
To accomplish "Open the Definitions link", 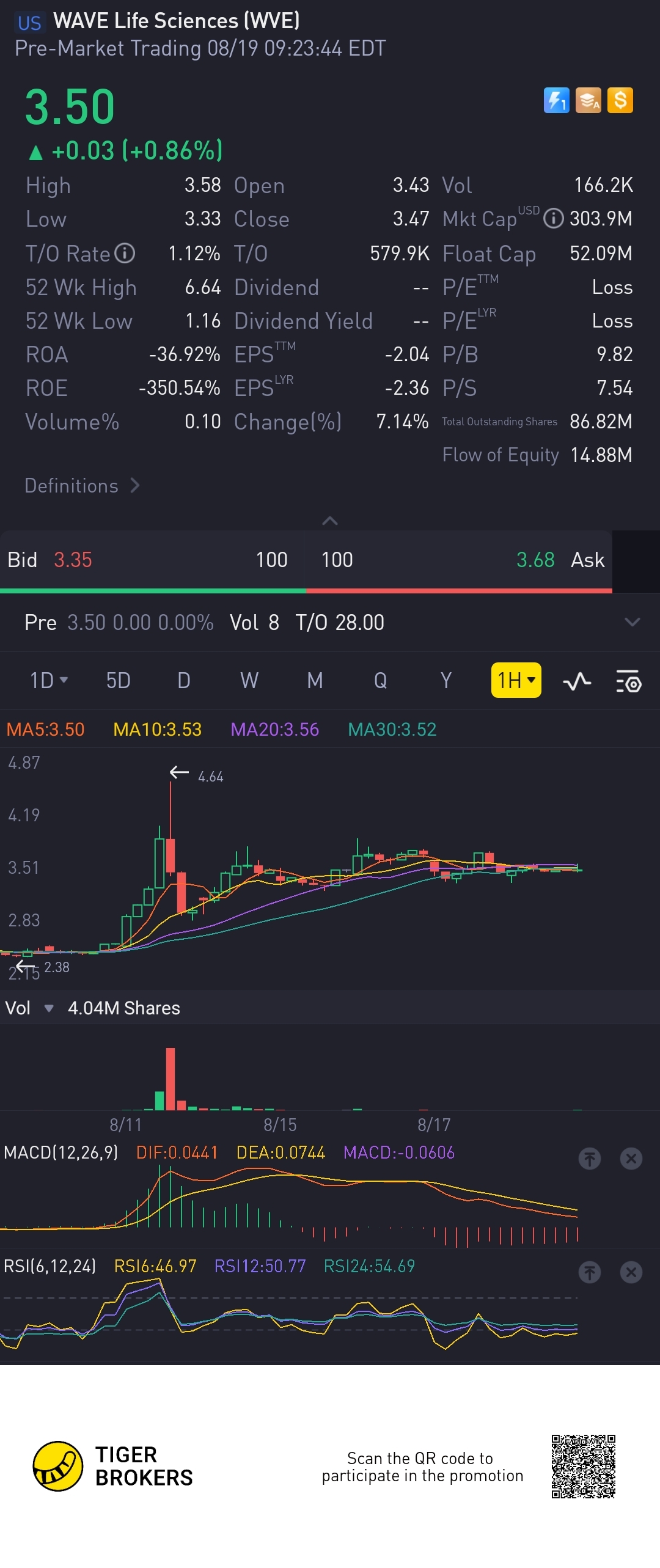I will pyautogui.click(x=82, y=486).
